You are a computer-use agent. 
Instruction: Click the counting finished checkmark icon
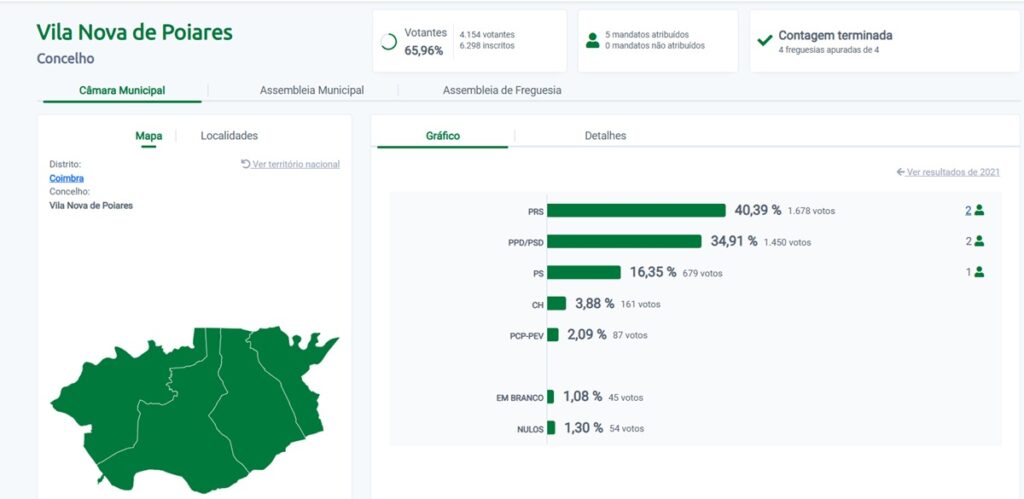point(765,41)
